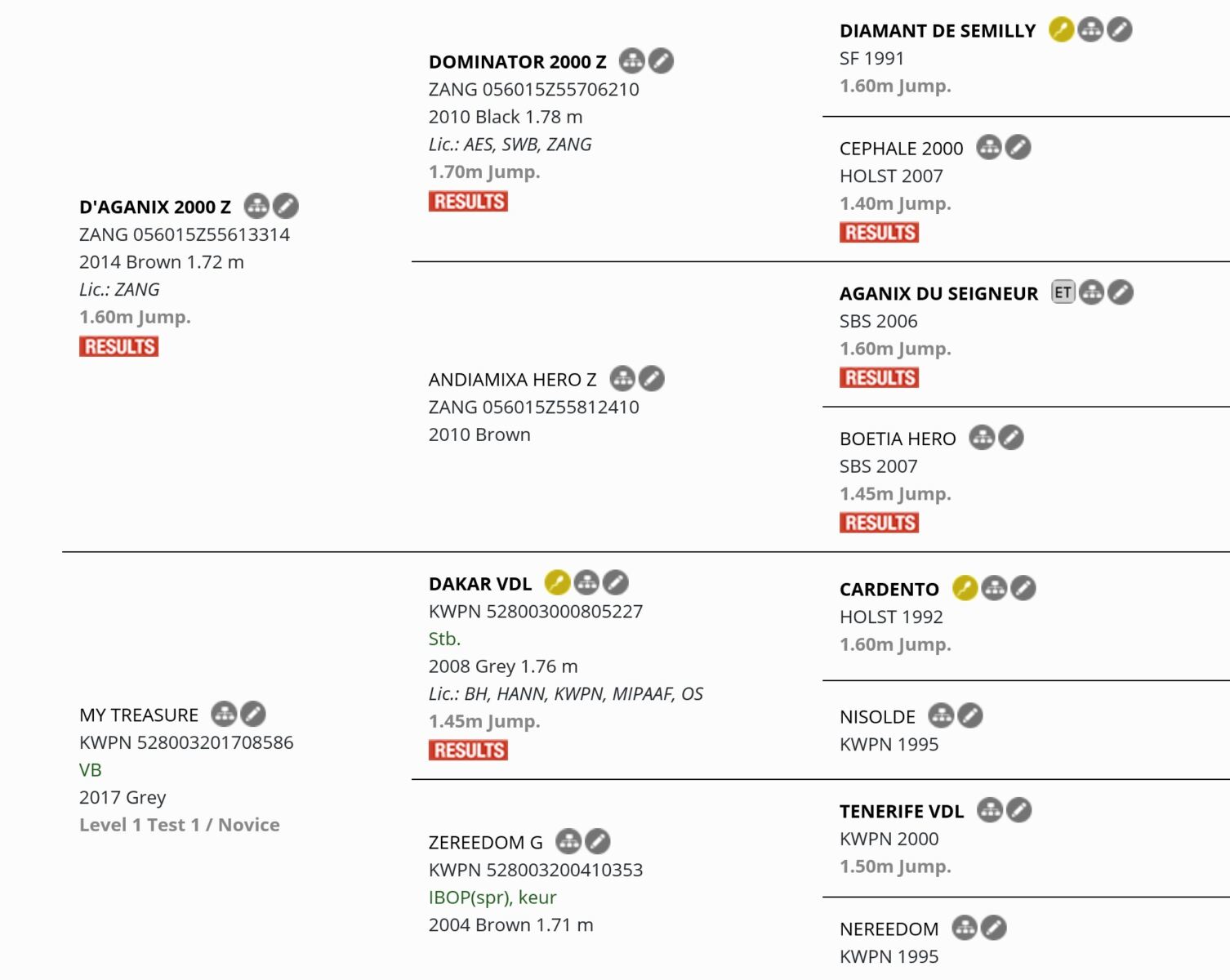1230x980 pixels.
Task: Click yellow semen icon next to DAKAR VDL
Action: (557, 582)
